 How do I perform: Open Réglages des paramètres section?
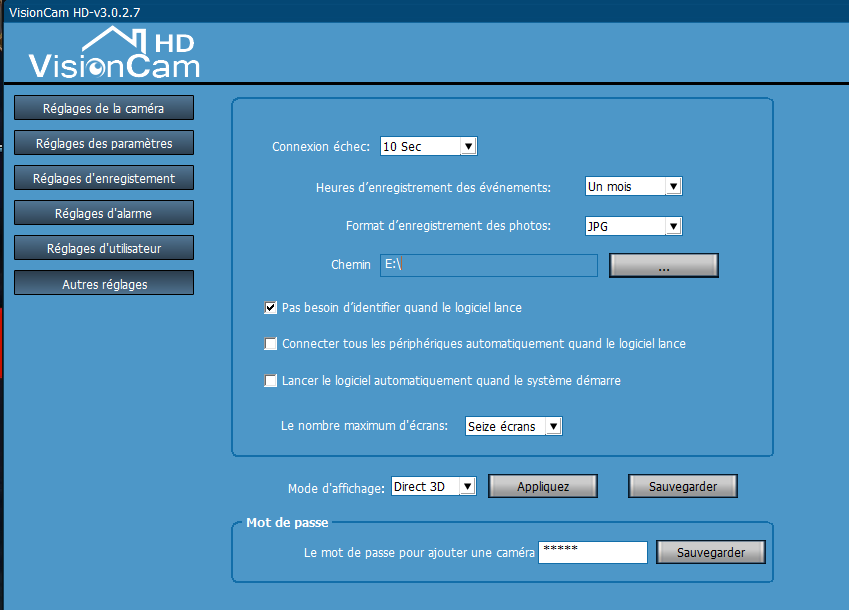point(103,143)
